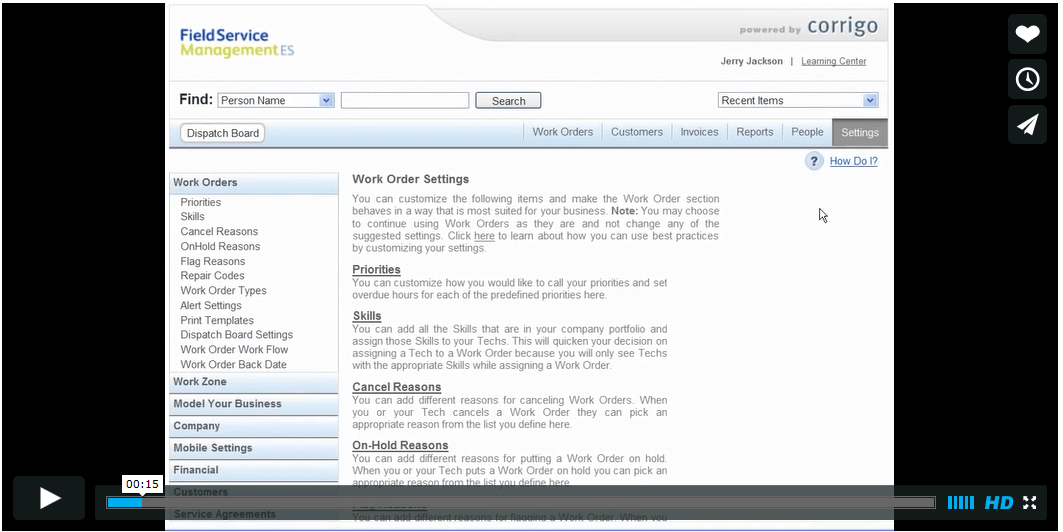The height and width of the screenshot is (532, 1063).
Task: Open the Person Name find dropdown
Action: click(276, 100)
